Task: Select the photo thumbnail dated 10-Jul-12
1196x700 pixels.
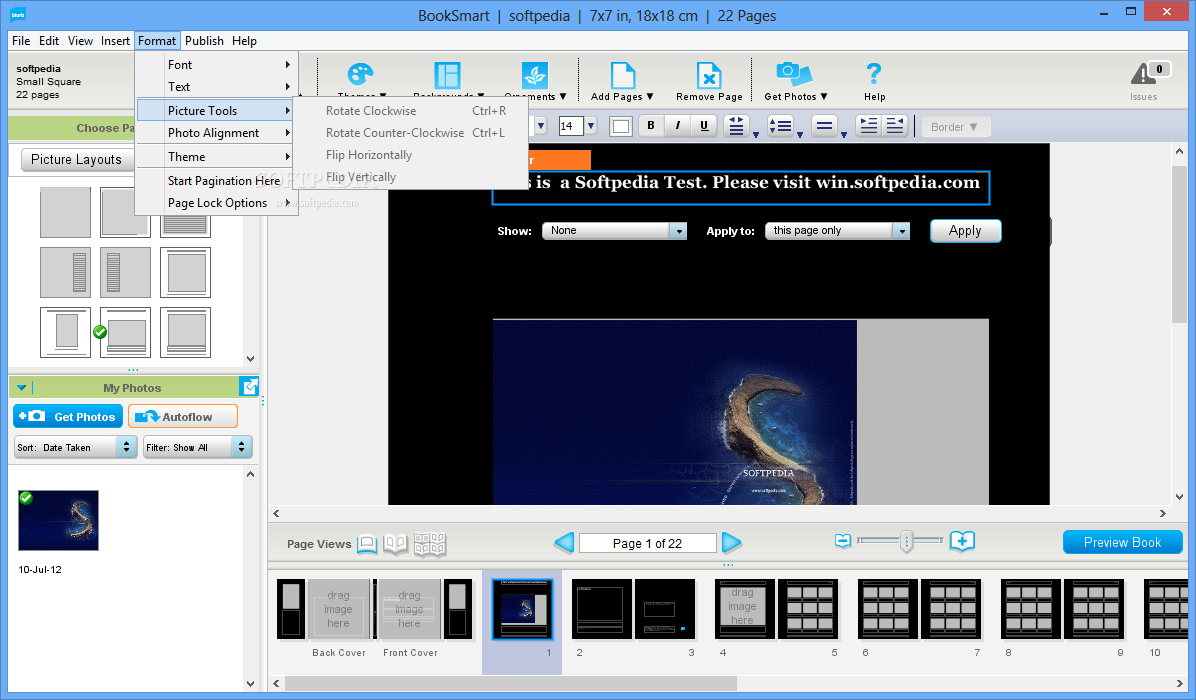Action: coord(59,520)
